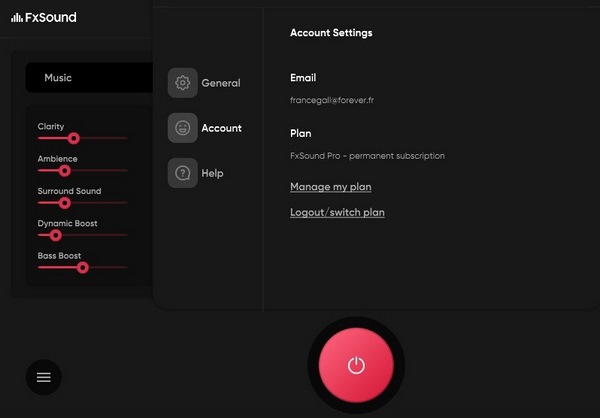This screenshot has height=418, width=600.
Task: Click the Plan label
Action: pyautogui.click(x=300, y=133)
